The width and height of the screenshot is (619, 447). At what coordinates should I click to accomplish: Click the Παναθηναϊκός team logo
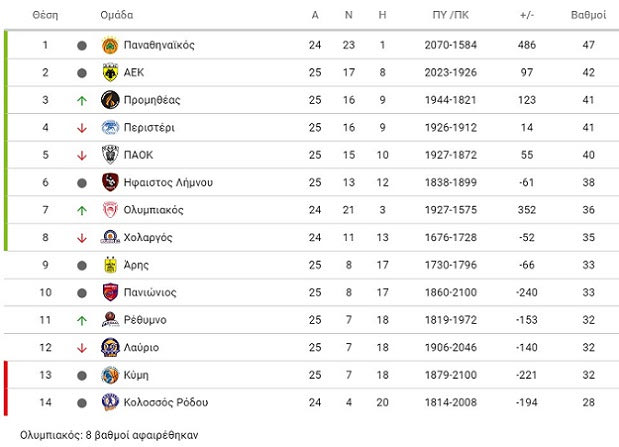(x=110, y=45)
